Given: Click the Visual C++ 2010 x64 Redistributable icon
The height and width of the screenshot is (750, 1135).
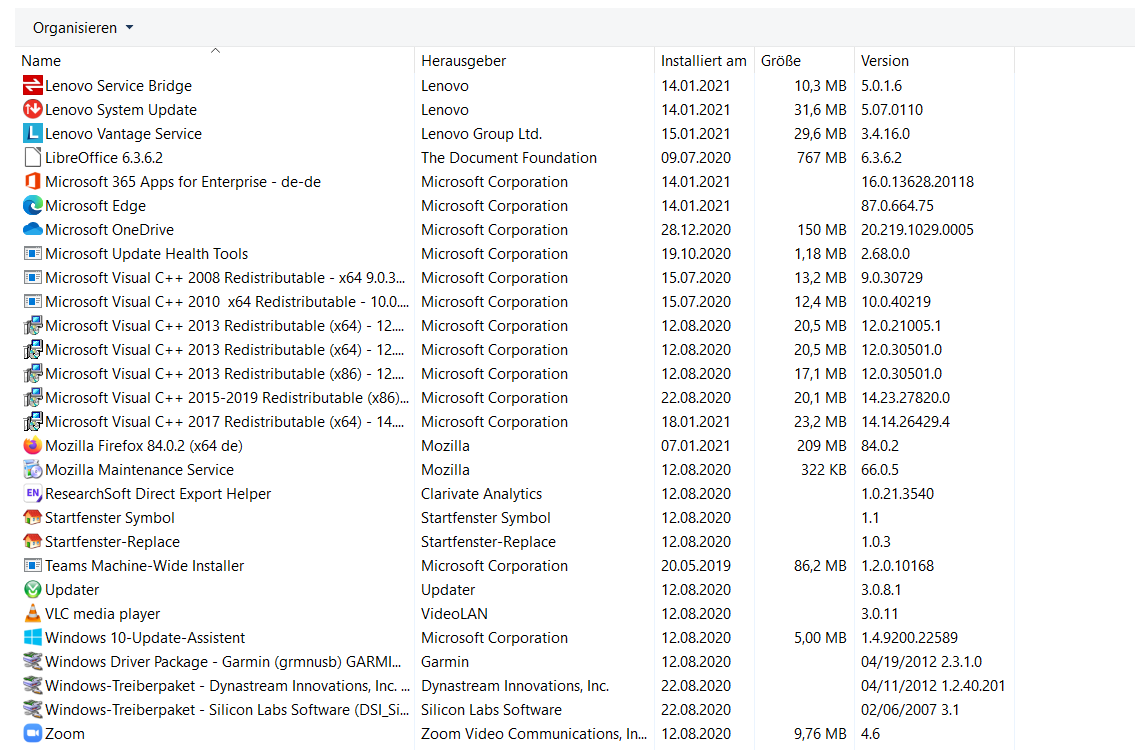Looking at the screenshot, I should 33,301.
